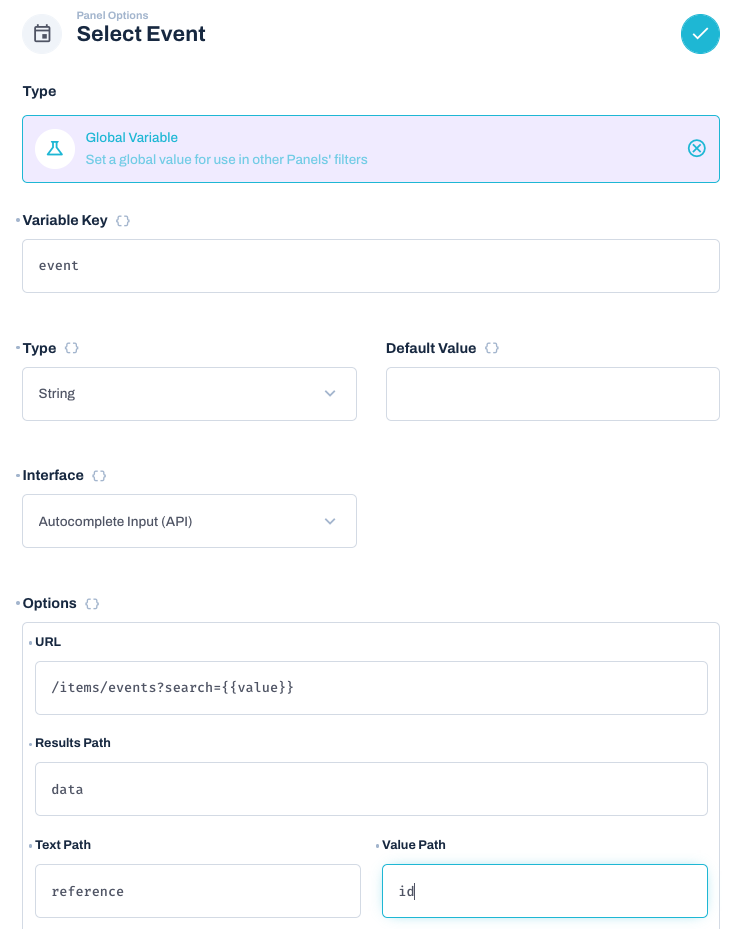This screenshot has width=733, height=929.
Task: Click the flask icon on Global Variable card
Action: pos(55,148)
